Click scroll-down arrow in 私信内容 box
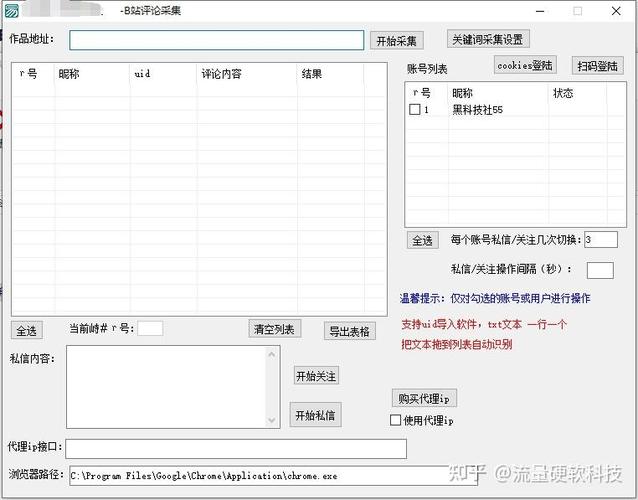The height and width of the screenshot is (500, 638). 272,420
